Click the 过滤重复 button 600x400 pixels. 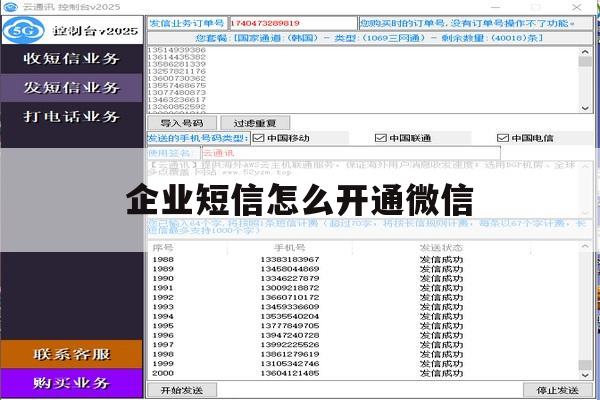255,123
